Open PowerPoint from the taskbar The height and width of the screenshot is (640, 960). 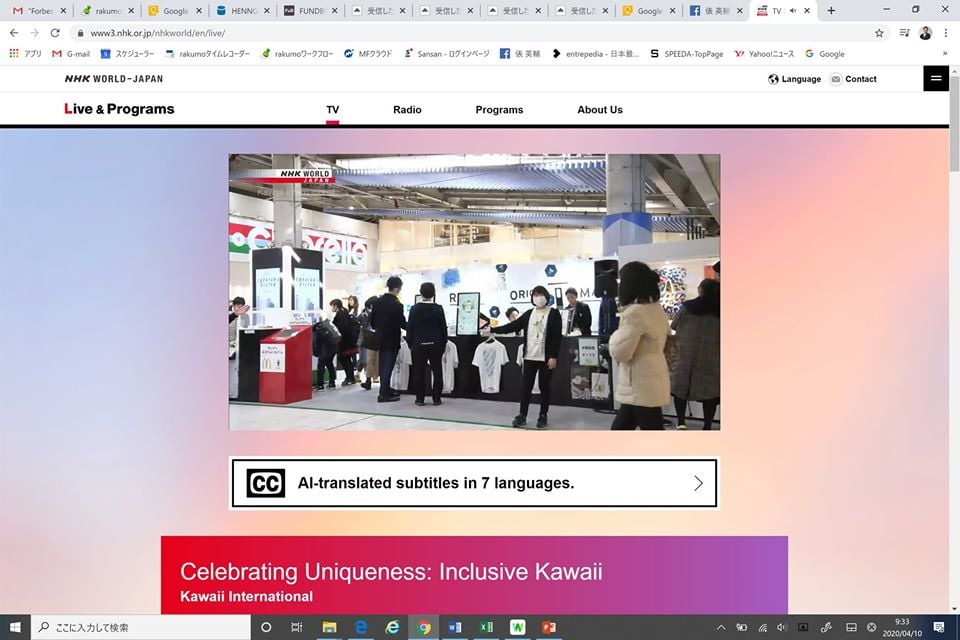tap(549, 627)
